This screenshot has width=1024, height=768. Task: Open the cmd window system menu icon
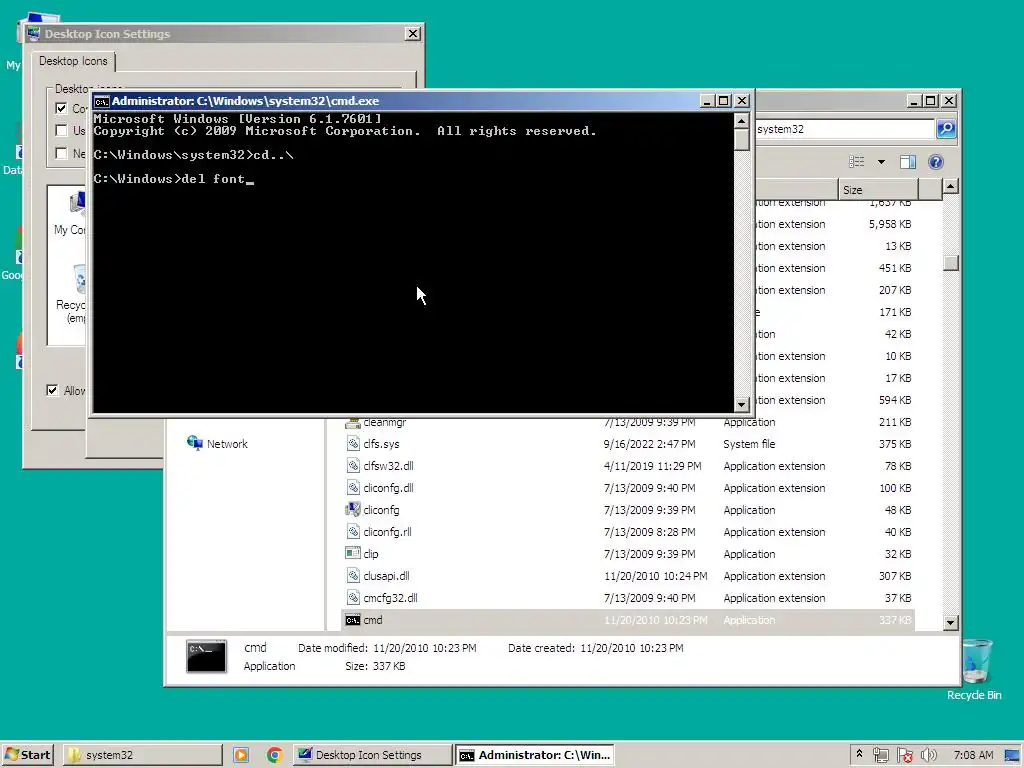(x=101, y=101)
